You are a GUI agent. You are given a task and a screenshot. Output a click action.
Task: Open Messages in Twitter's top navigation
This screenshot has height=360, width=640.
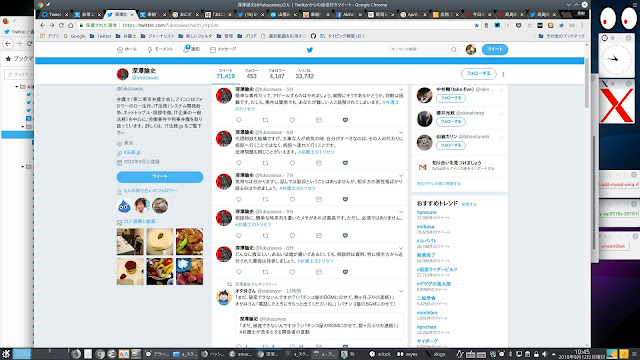[x=223, y=49]
